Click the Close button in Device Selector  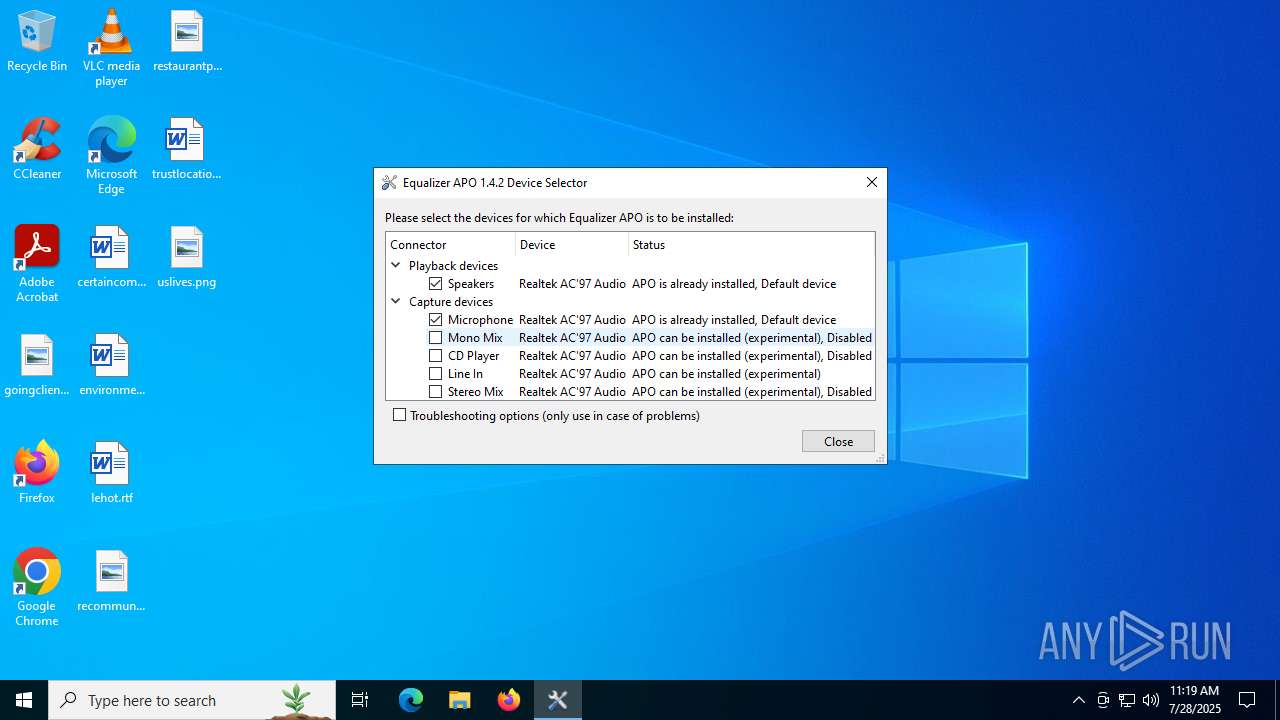[x=838, y=441]
